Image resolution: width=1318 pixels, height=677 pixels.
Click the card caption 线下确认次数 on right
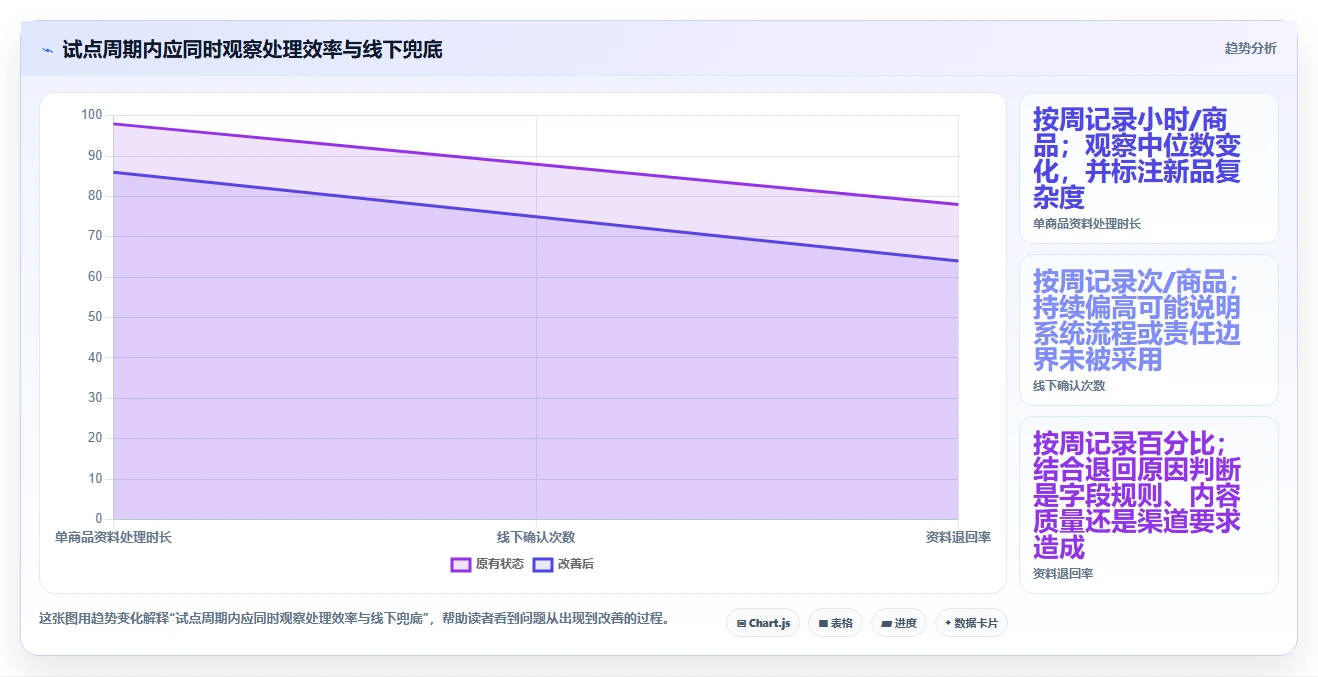coord(1069,386)
